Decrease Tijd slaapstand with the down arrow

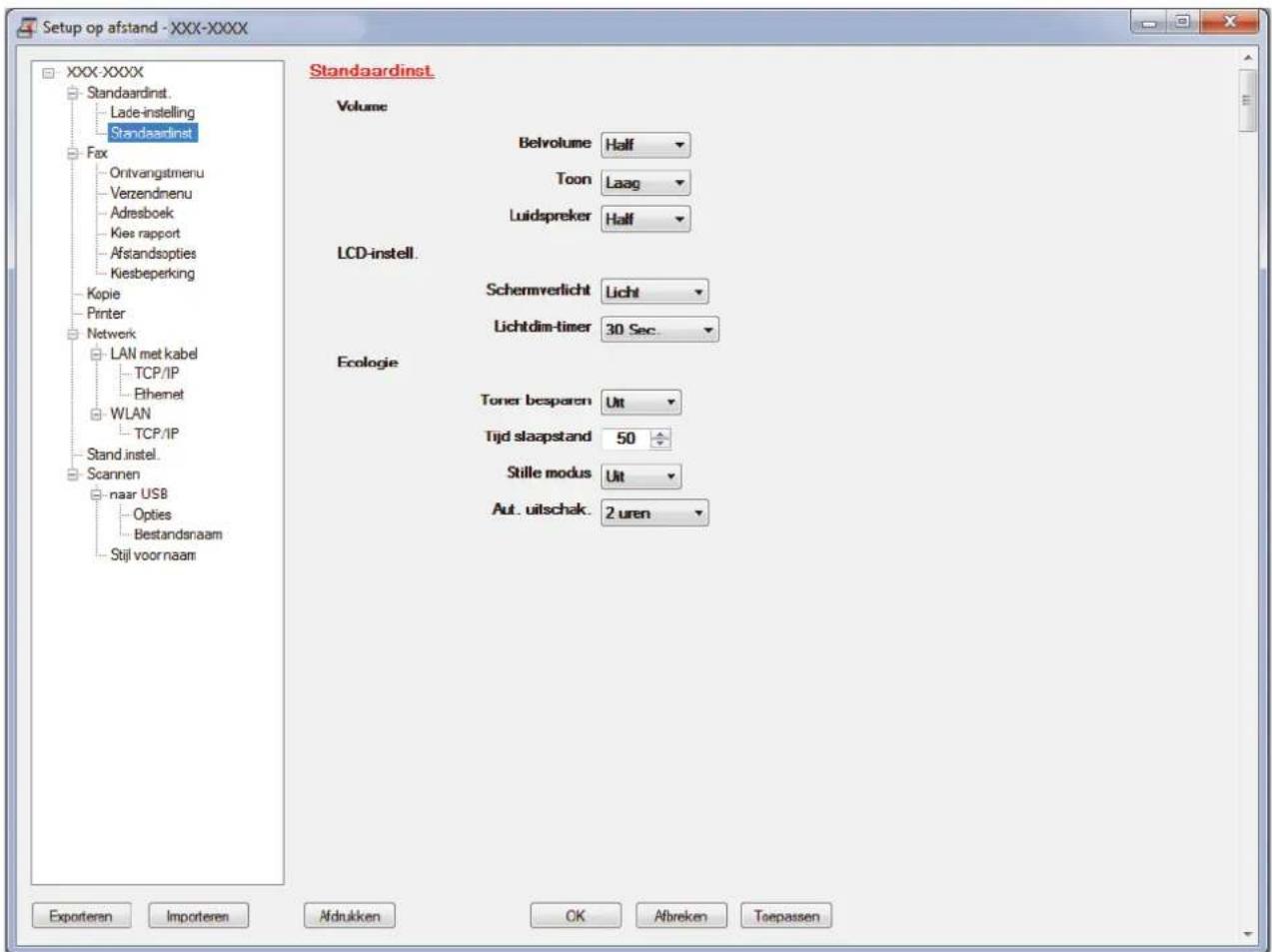[x=660, y=444]
